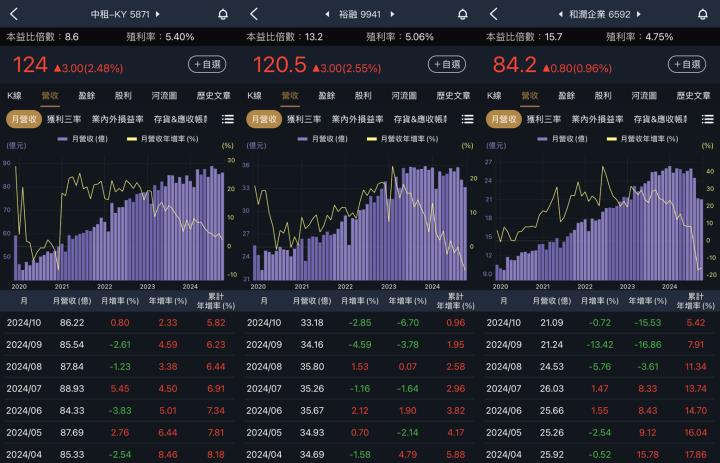Image resolution: width=720 pixels, height=463 pixels.
Task: Go back from the 裕融 stock page
Action: [254, 14]
